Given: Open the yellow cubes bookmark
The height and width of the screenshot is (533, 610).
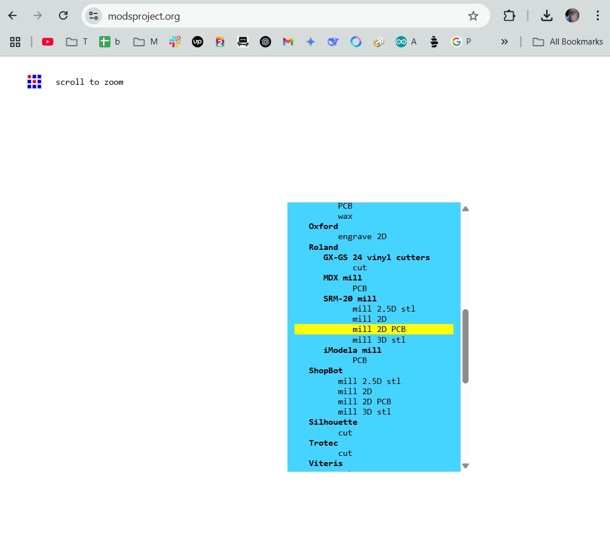Looking at the screenshot, I should point(378,42).
